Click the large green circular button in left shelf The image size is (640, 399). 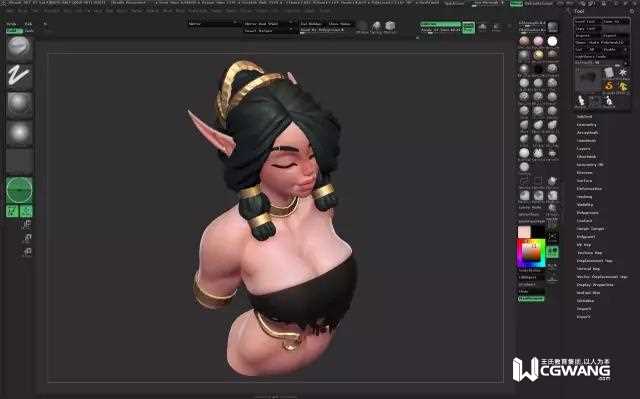(x=19, y=190)
